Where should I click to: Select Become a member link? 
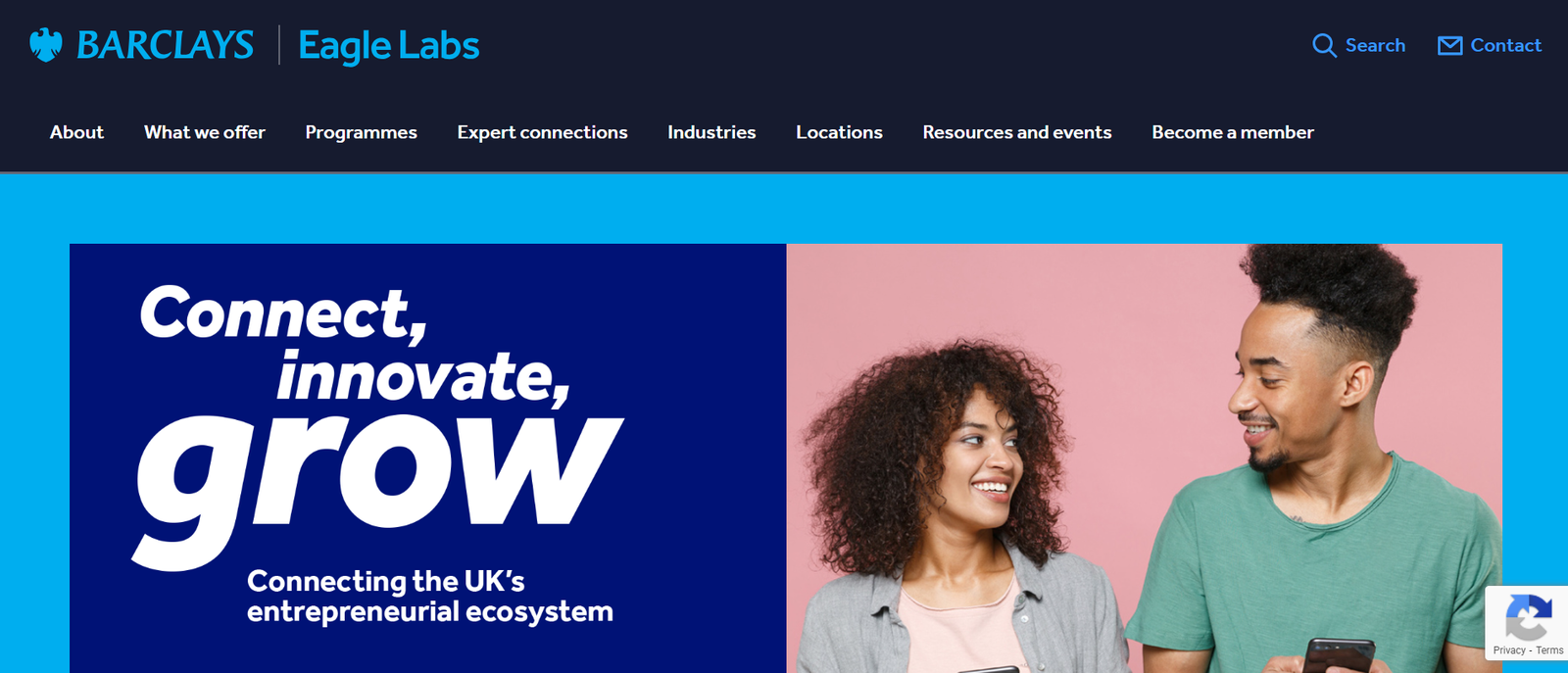[1233, 132]
